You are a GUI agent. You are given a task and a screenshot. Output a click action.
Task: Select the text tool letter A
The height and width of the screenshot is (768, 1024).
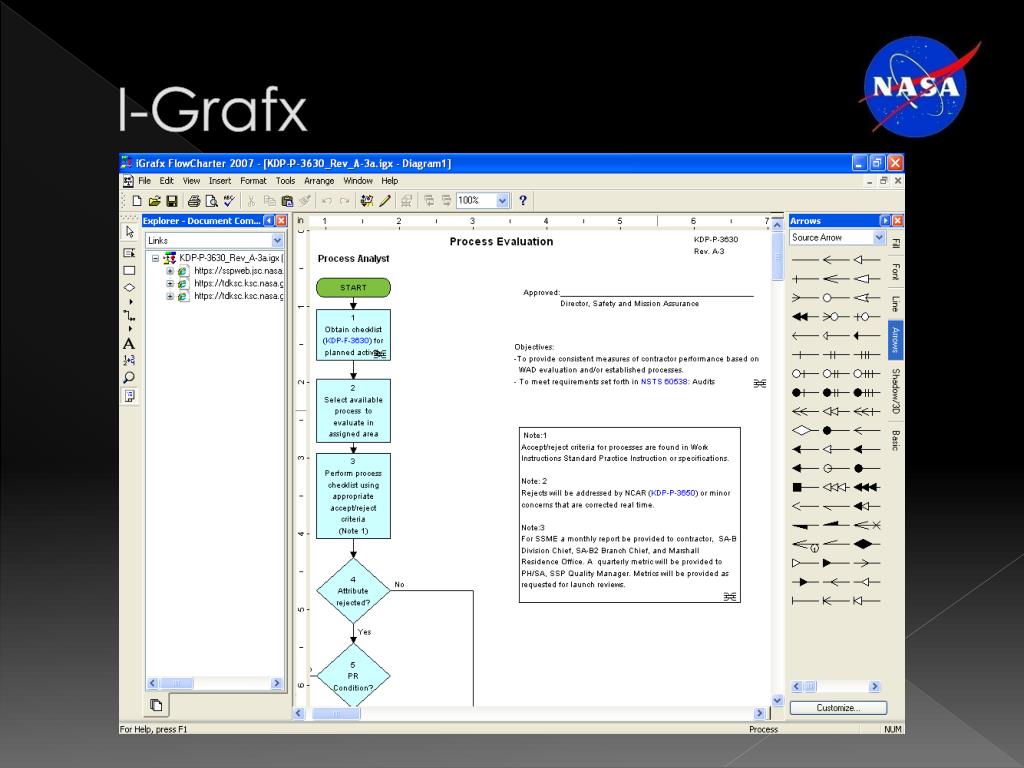[x=129, y=344]
